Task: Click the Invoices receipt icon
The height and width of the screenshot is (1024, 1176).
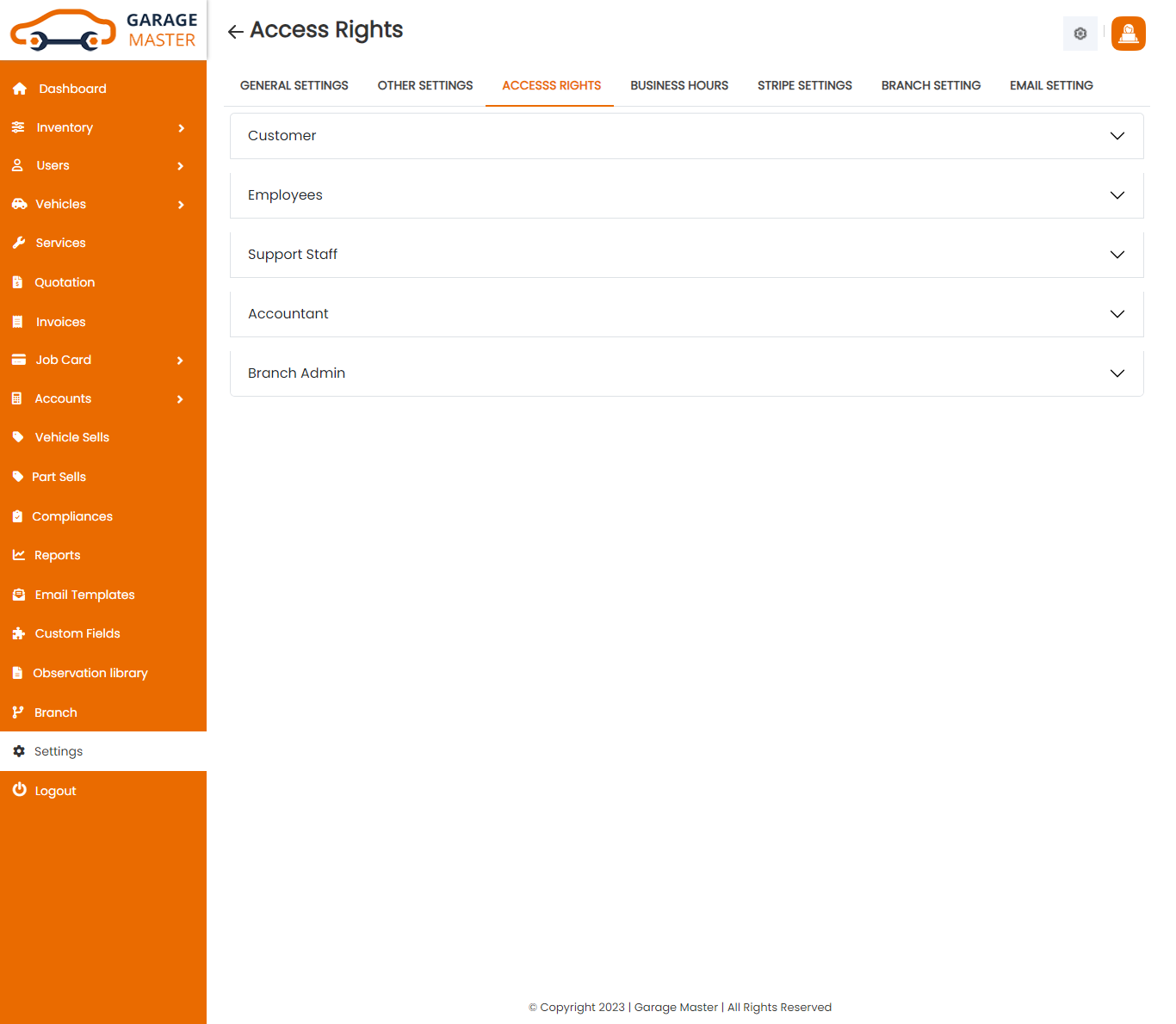Action: [x=17, y=322]
